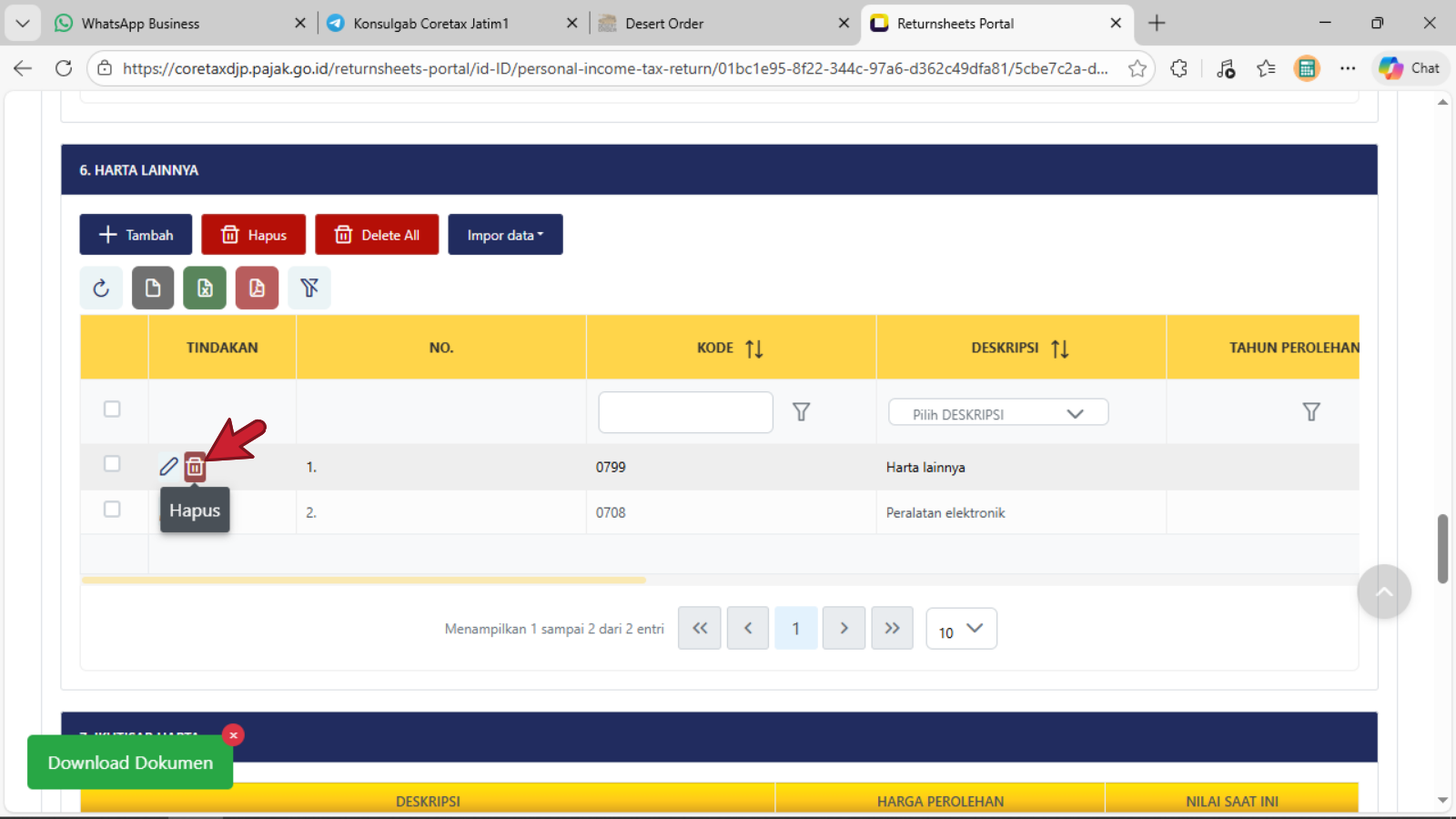Viewport: 1456px width, 819px height.
Task: Click the horizontal scrollbar under the table
Action: (x=364, y=580)
